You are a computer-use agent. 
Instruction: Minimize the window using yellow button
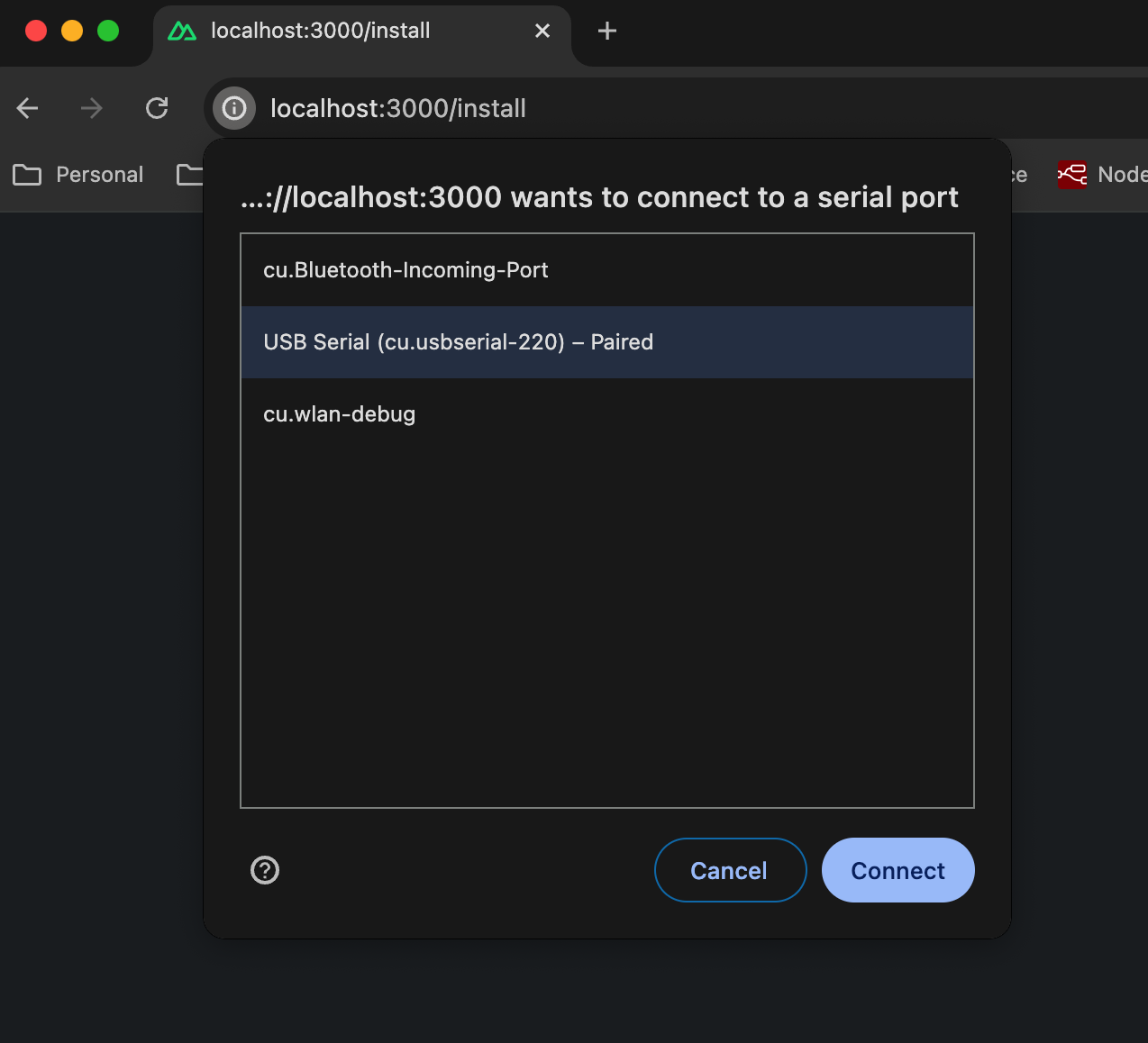pos(72,32)
